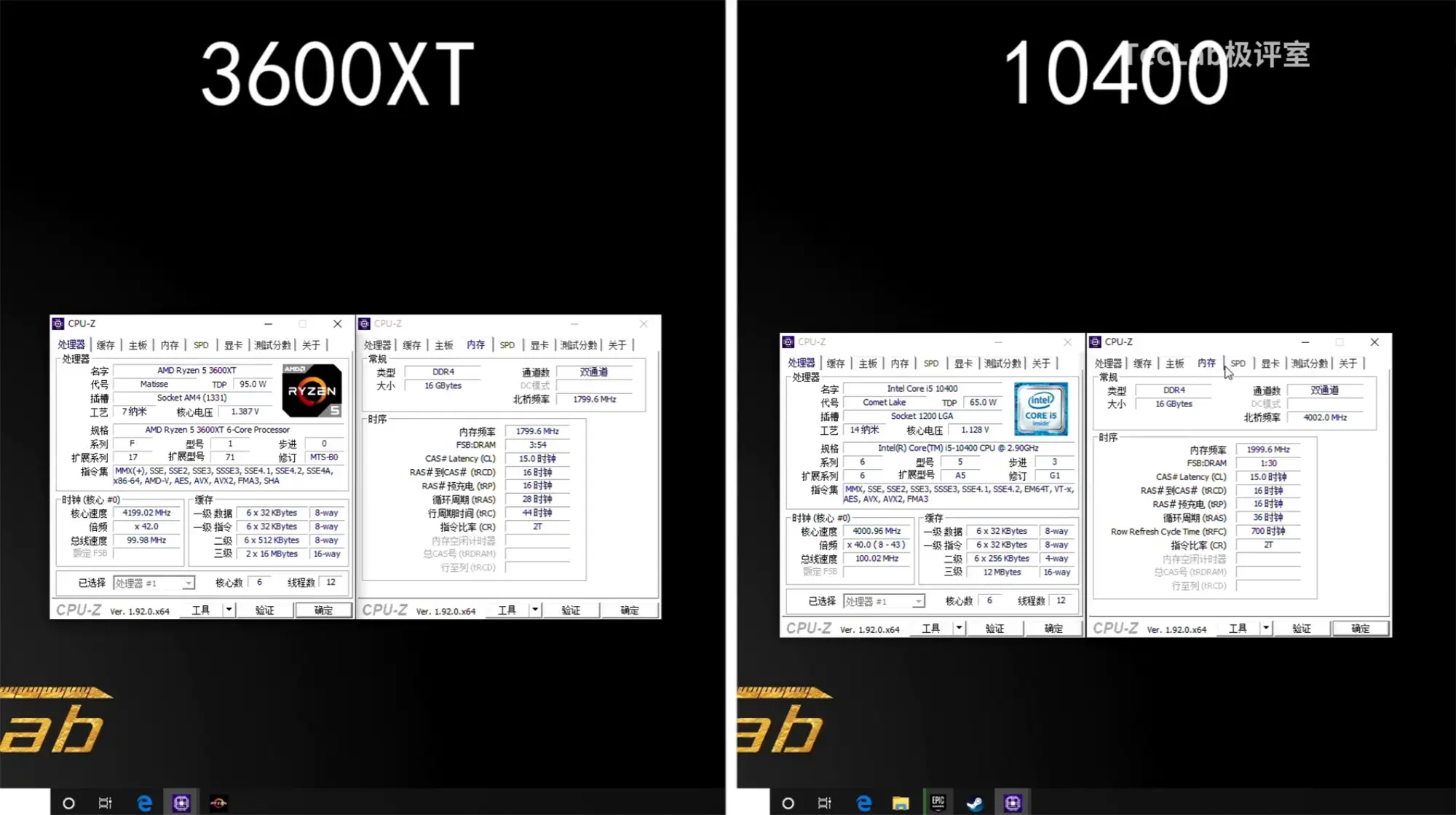Open Cortana search circle on left taskbar

tap(68, 803)
